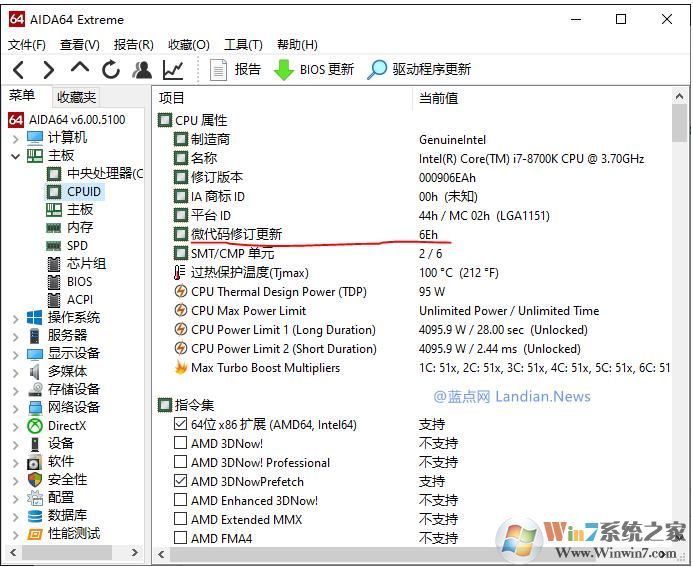Expand the 操作系统 tree node
This screenshot has width=693, height=567.
click(x=16, y=319)
